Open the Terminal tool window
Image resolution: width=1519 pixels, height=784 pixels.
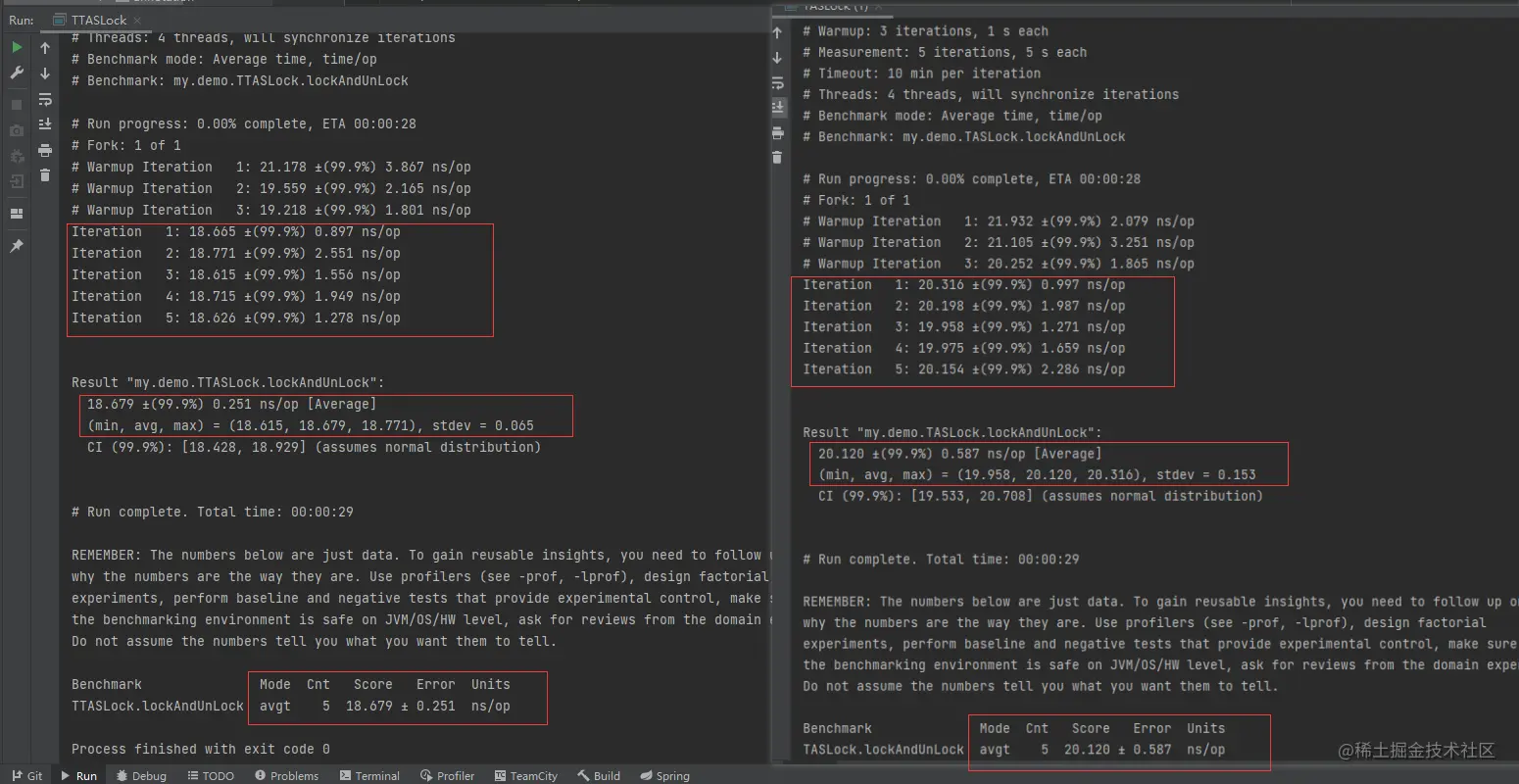point(369,775)
